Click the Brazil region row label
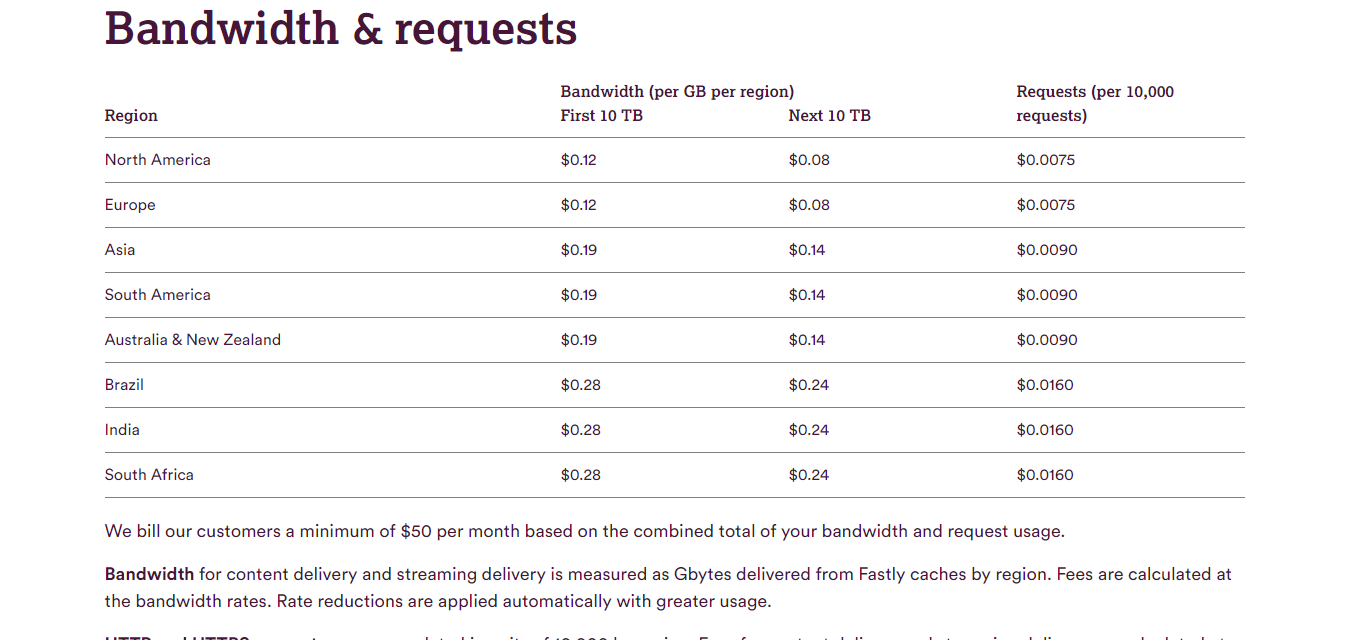Image resolution: width=1349 pixels, height=640 pixels. [x=124, y=385]
